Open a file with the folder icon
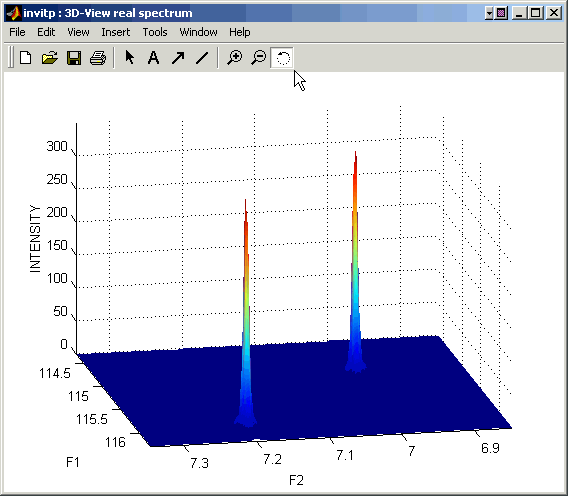Image resolution: width=568 pixels, height=496 pixels. (50, 58)
